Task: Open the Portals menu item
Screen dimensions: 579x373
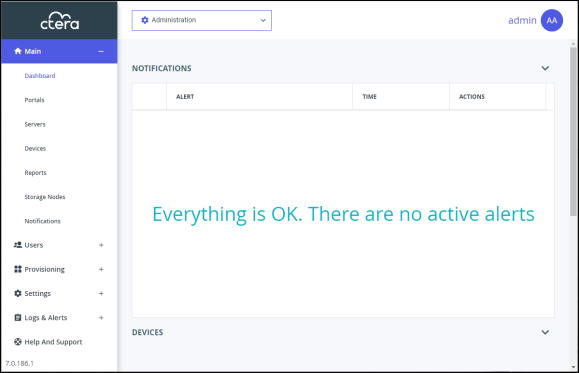Action: tap(34, 100)
